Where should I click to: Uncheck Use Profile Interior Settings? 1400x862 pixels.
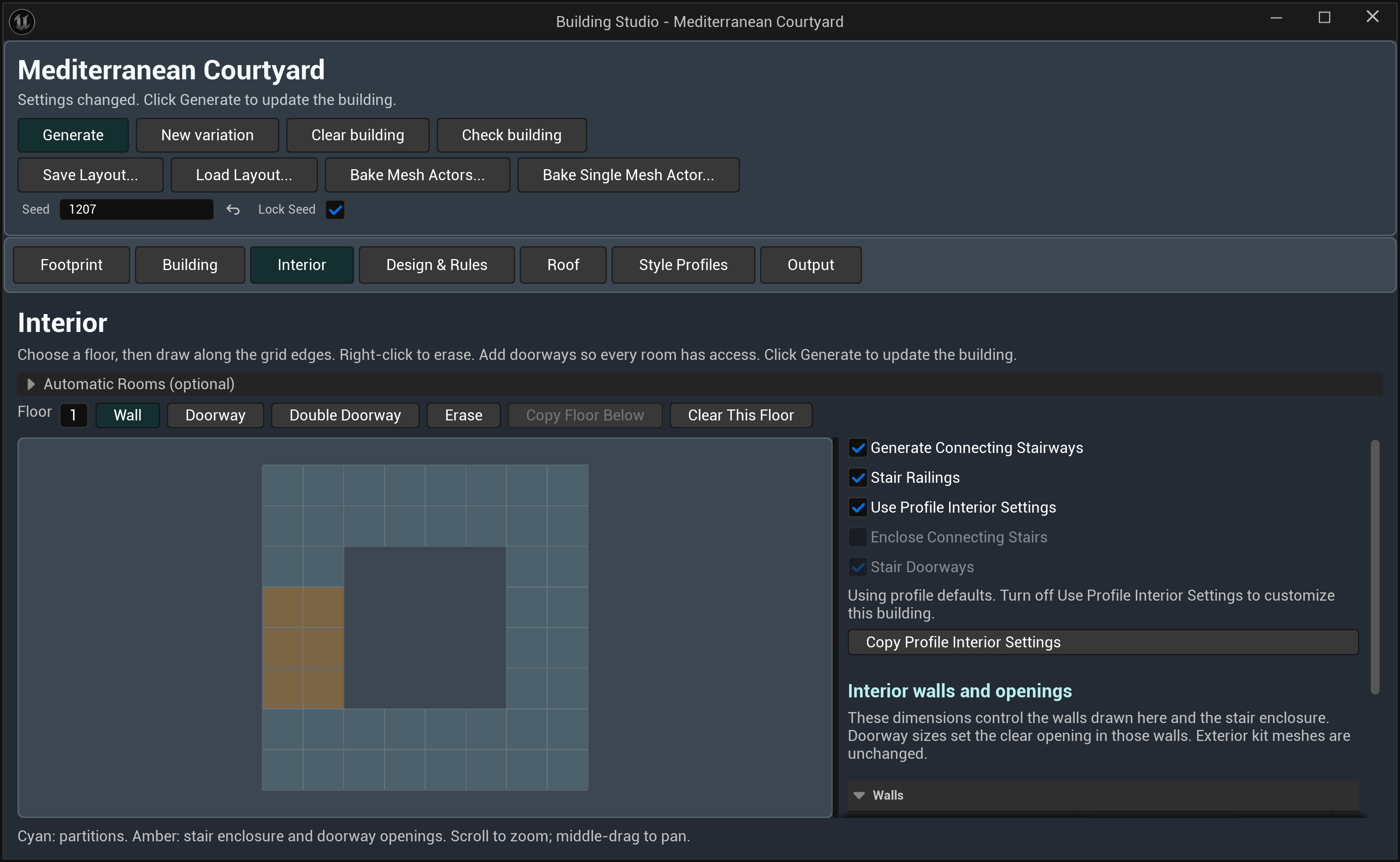[858, 508]
